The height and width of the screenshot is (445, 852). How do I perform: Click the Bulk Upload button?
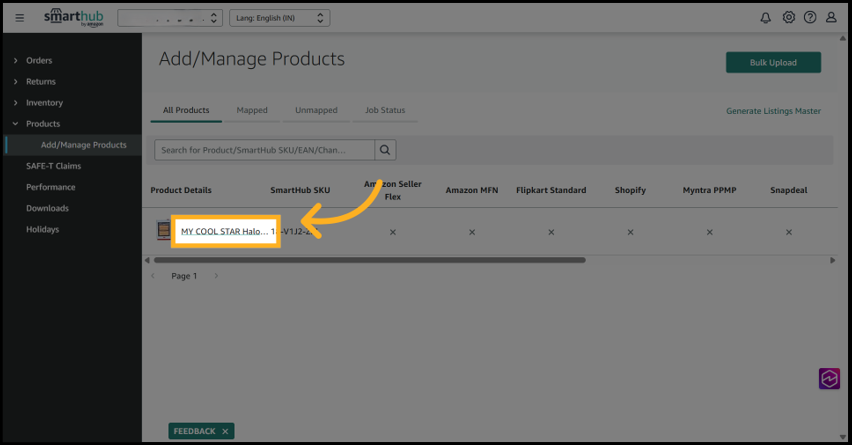pos(773,63)
